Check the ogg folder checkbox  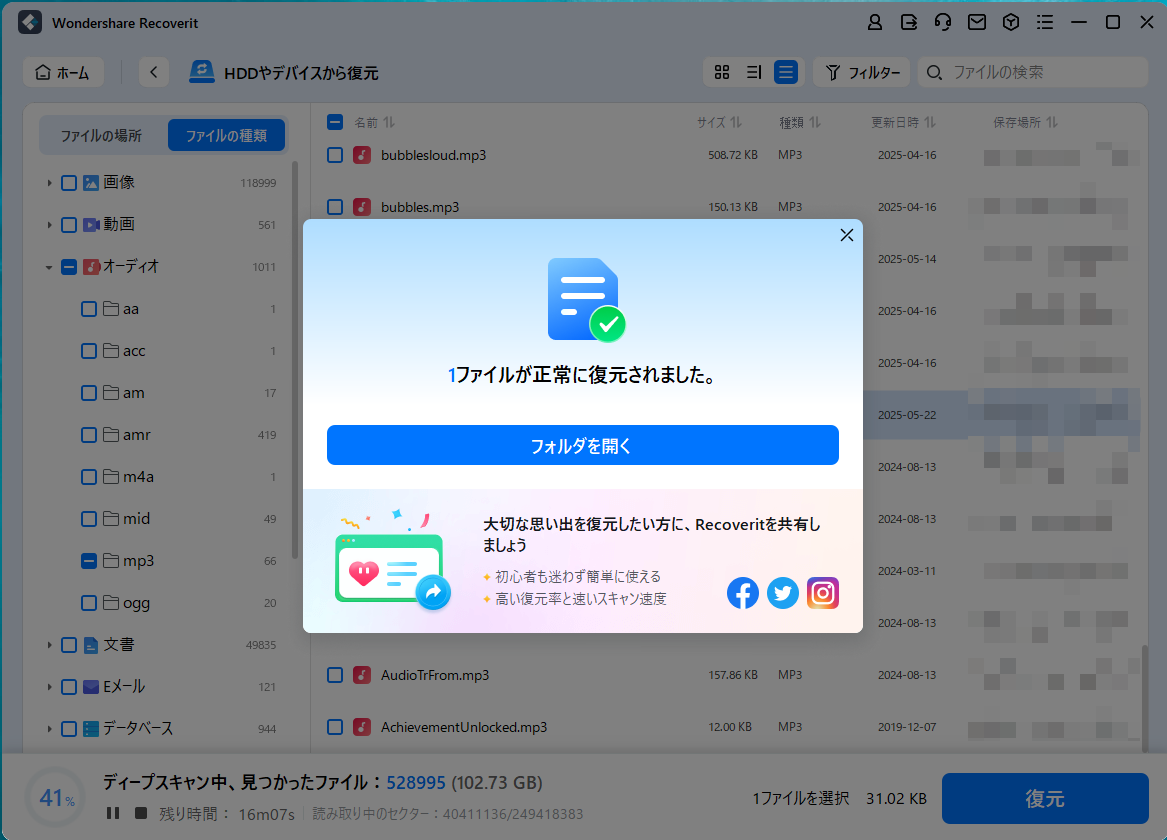89,603
